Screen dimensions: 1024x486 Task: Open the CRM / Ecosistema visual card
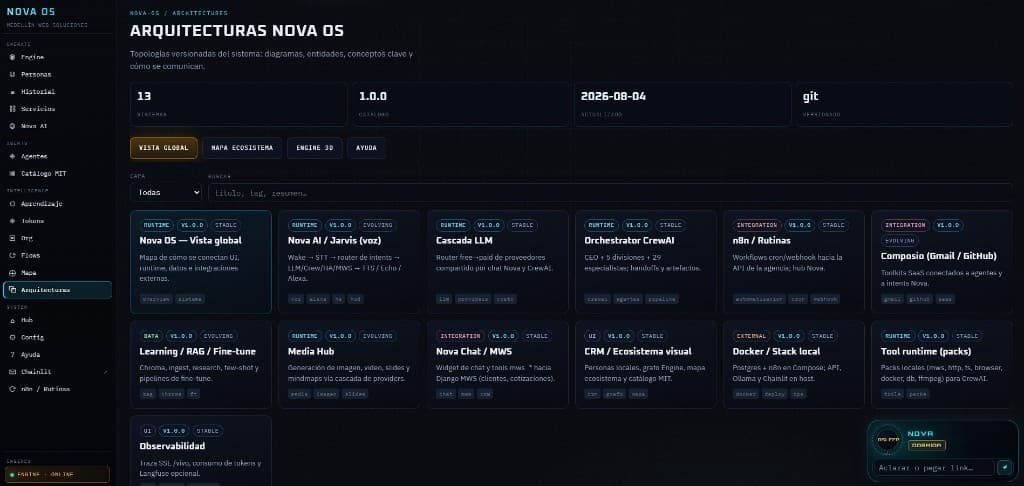pos(646,364)
